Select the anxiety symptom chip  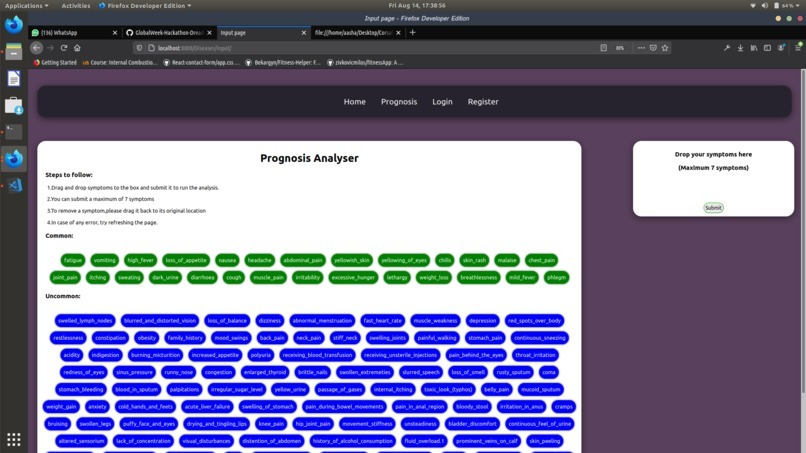(x=97, y=406)
